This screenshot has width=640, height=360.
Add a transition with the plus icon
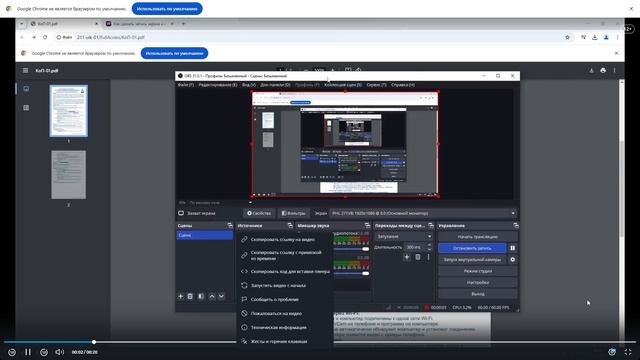407,257
